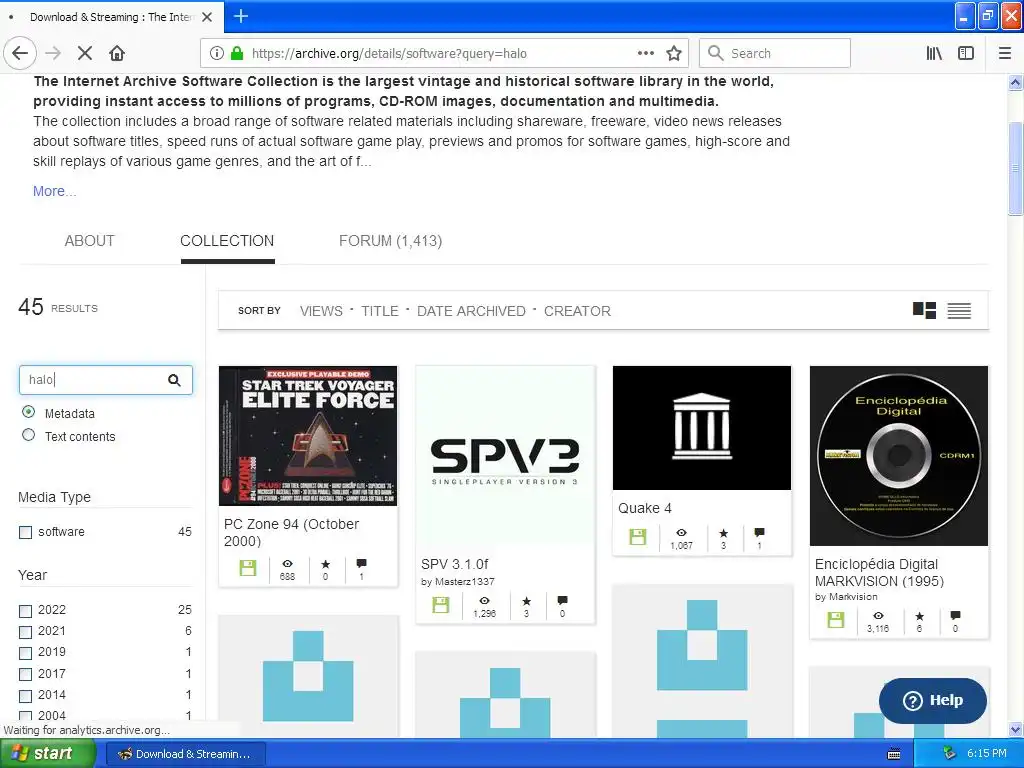Open the Star Trek Elite Force cover thumbnail
Screen dimensions: 1024x768
point(308,436)
